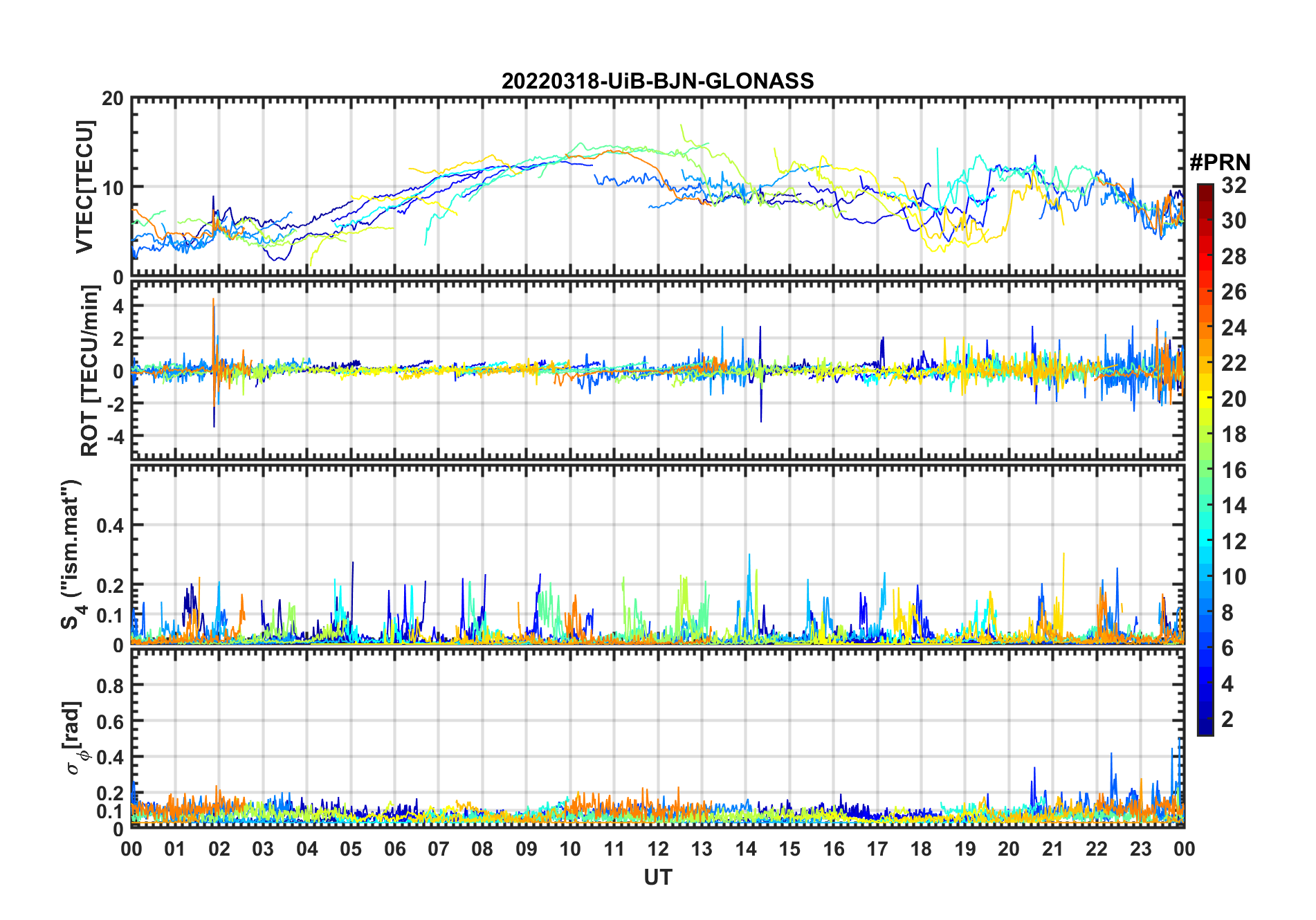Image resolution: width=1316 pixels, height=920 pixels.
Task: Click ROT y-axis tick label 4
Action: 118,306
